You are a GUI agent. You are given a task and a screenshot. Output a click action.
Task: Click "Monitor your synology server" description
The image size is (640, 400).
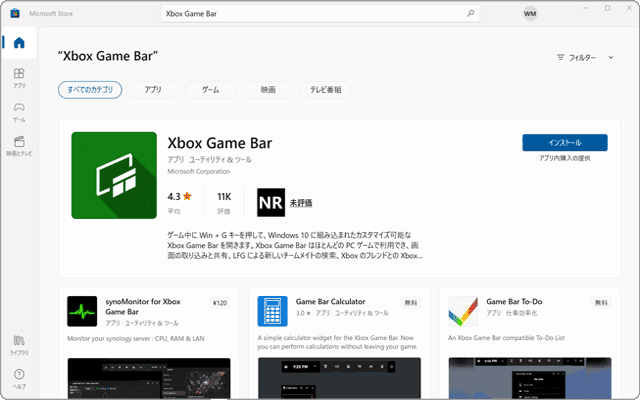[x=136, y=338]
